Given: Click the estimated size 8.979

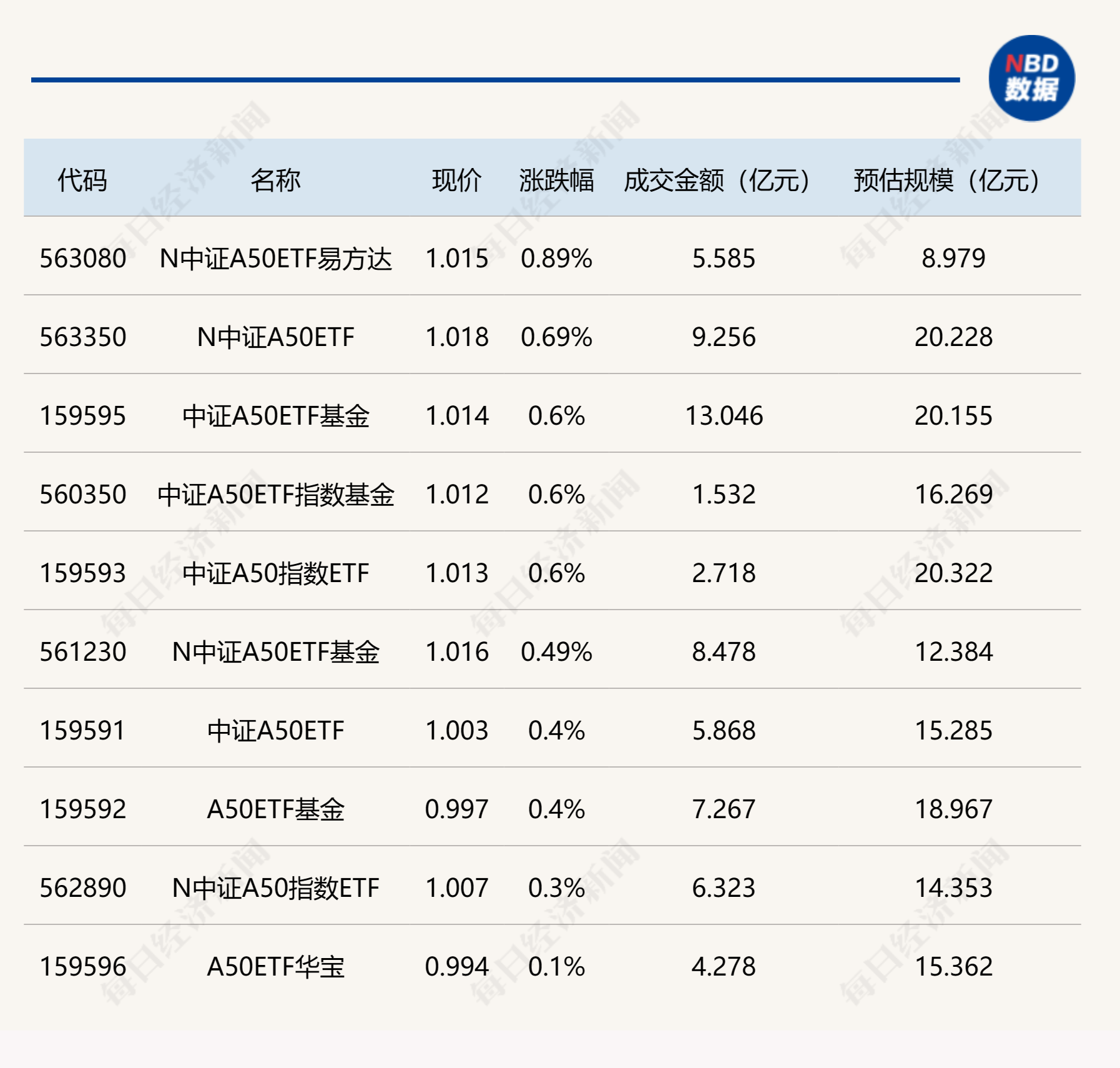Looking at the screenshot, I should pos(953,259).
